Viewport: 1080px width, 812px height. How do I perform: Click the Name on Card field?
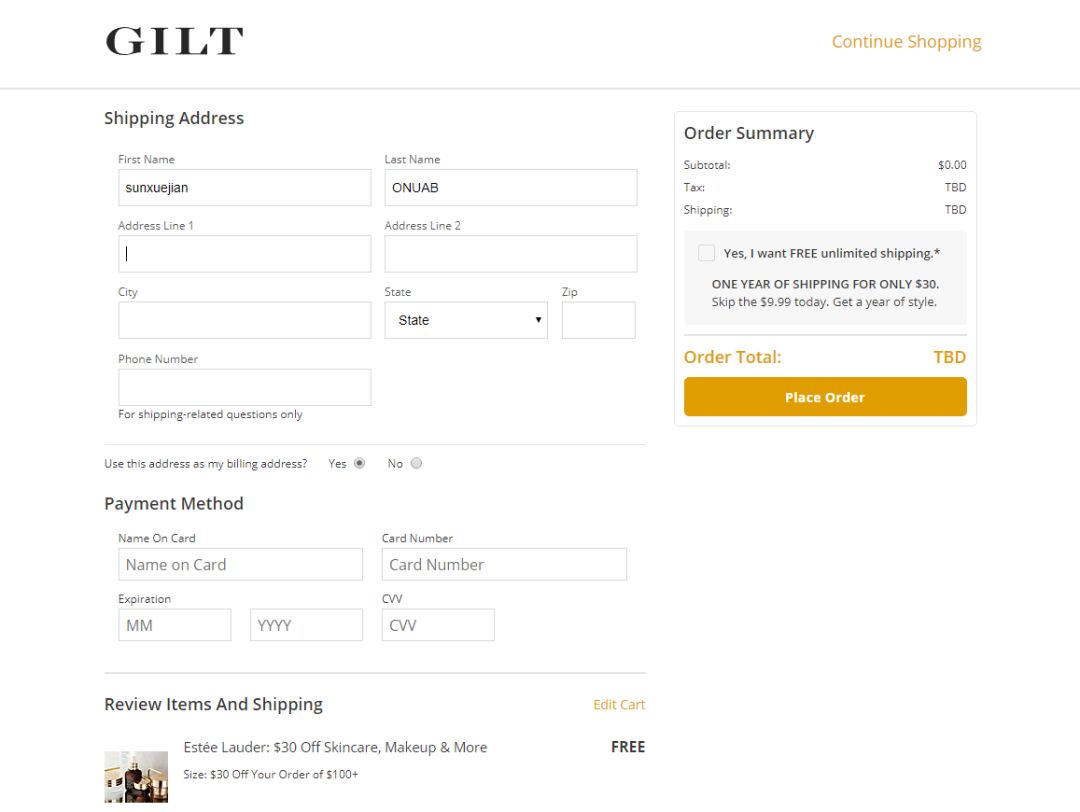(240, 564)
